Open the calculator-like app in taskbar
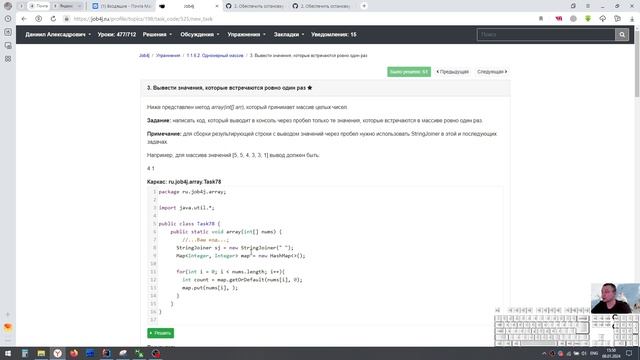 (x=24, y=353)
